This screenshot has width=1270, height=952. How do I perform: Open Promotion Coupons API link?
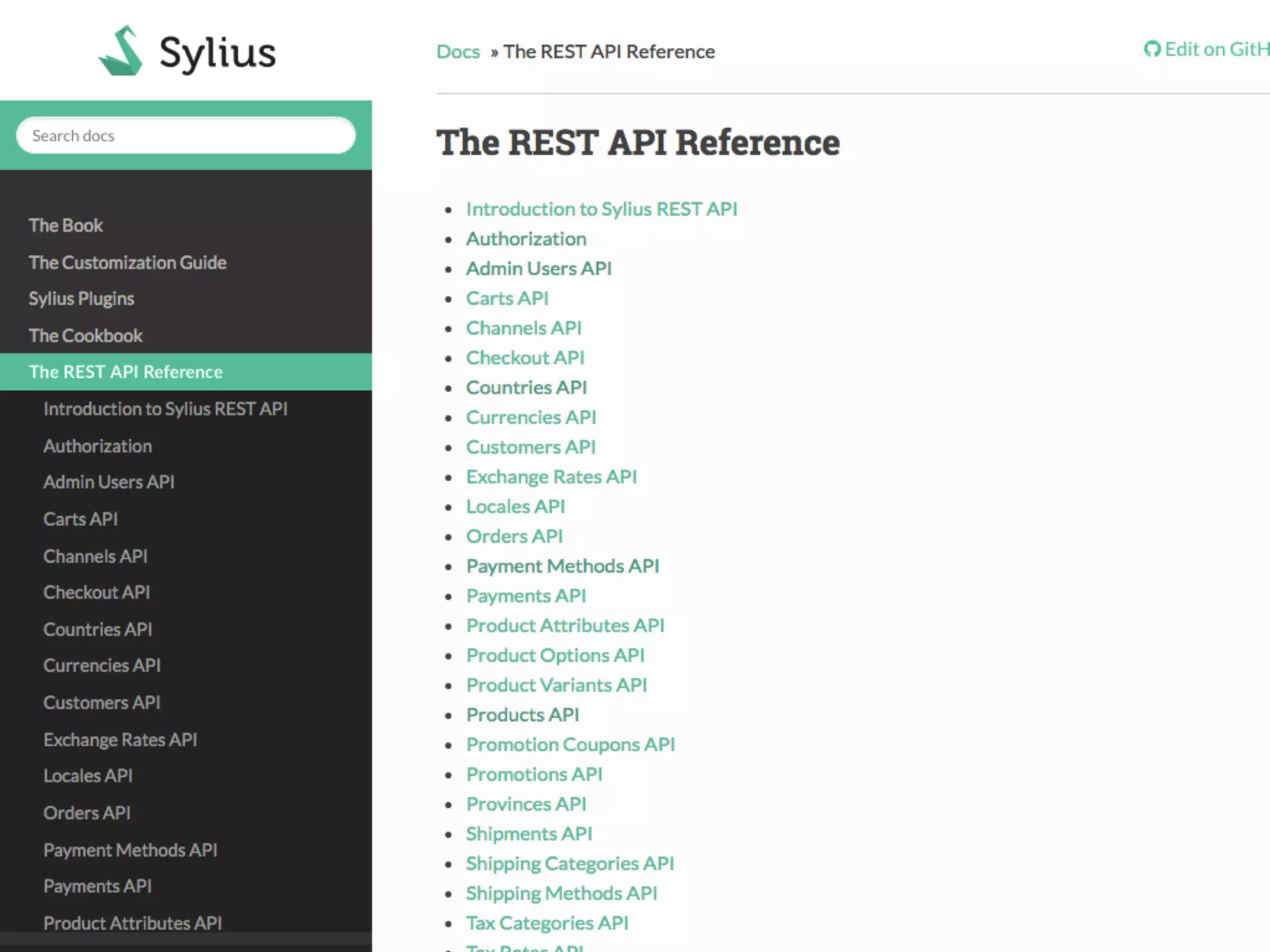click(x=571, y=745)
